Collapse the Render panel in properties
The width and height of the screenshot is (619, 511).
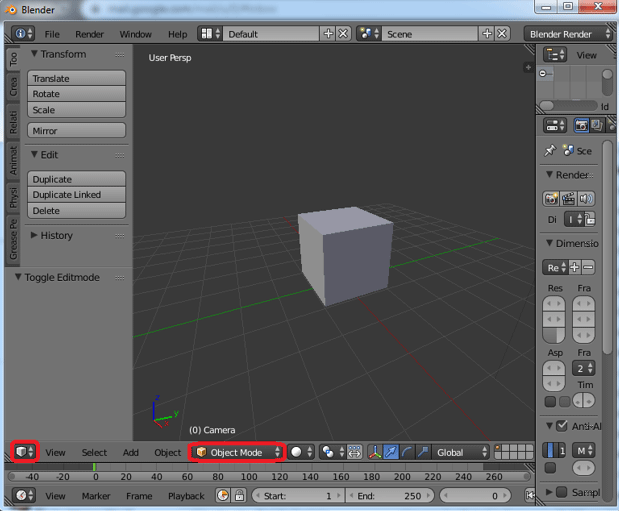pyautogui.click(x=550, y=174)
